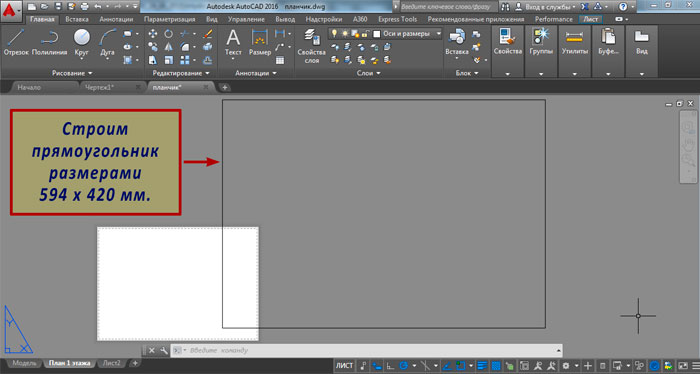Click the Save icon in quick access toolbar
Viewport: 700px width, 374px height.
click(x=58, y=7)
